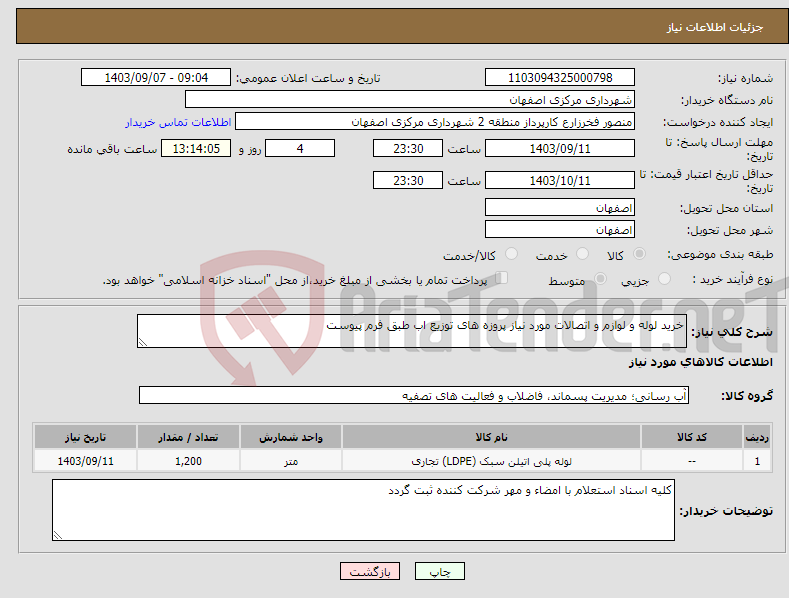
Task: Click the delivery city field اصفهان
Action: coord(560,230)
